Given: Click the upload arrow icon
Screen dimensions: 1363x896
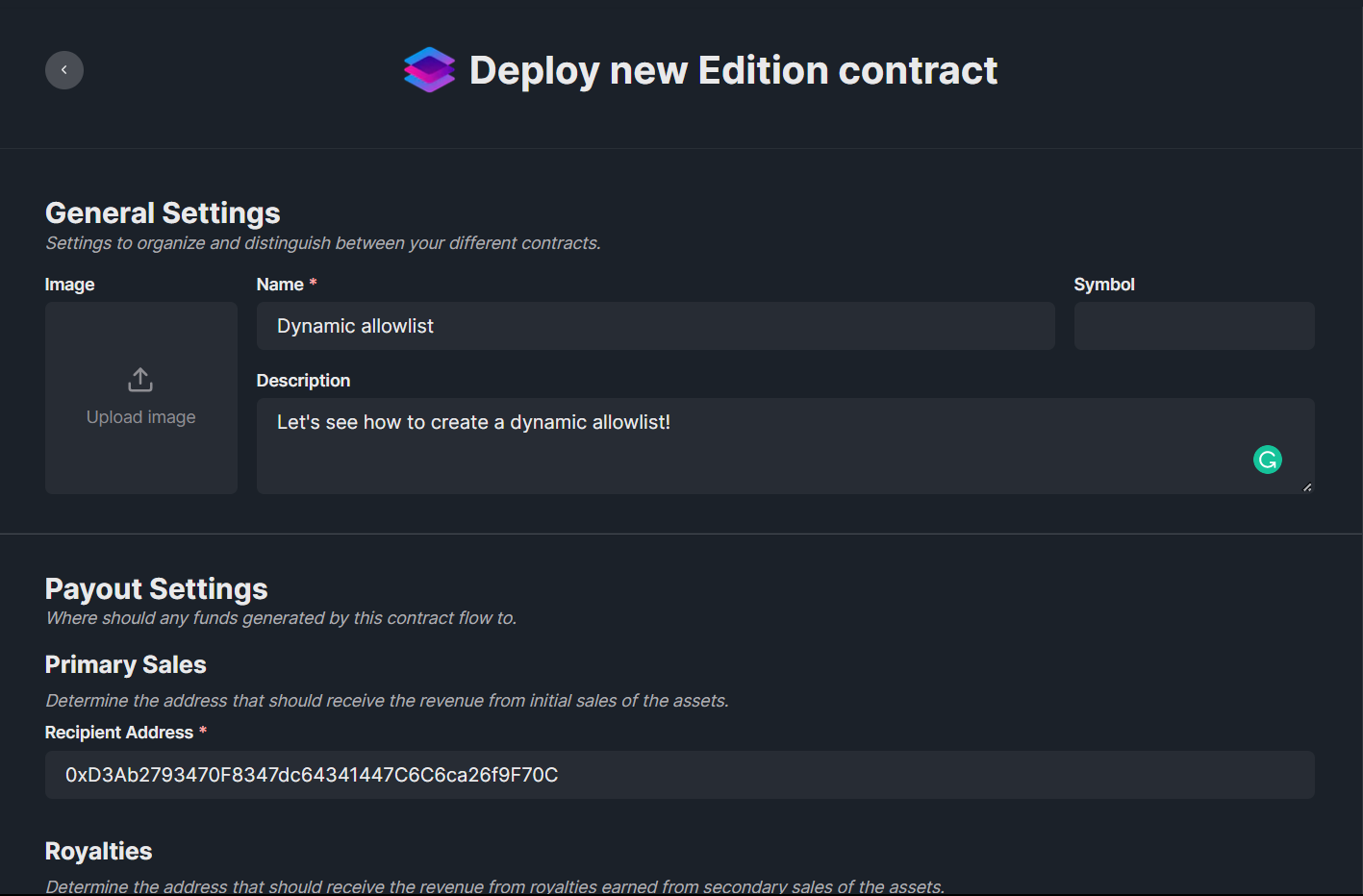Looking at the screenshot, I should click(140, 380).
